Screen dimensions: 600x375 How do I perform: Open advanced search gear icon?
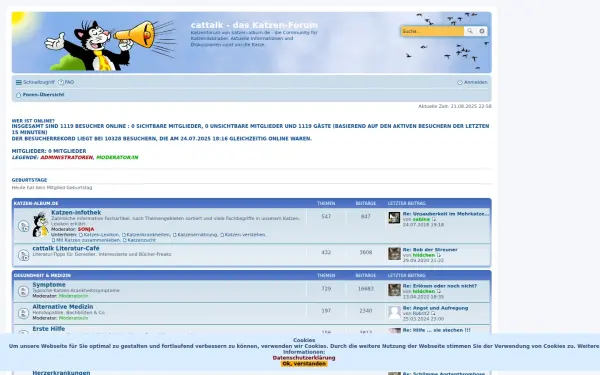click(482, 31)
